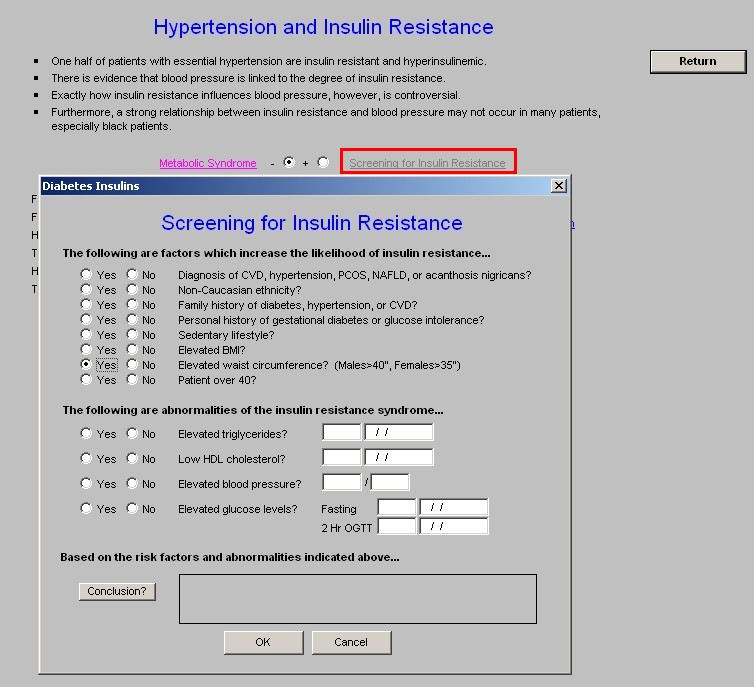The image size is (754, 687).
Task: Click the Conclusion? button
Action: click(x=117, y=591)
